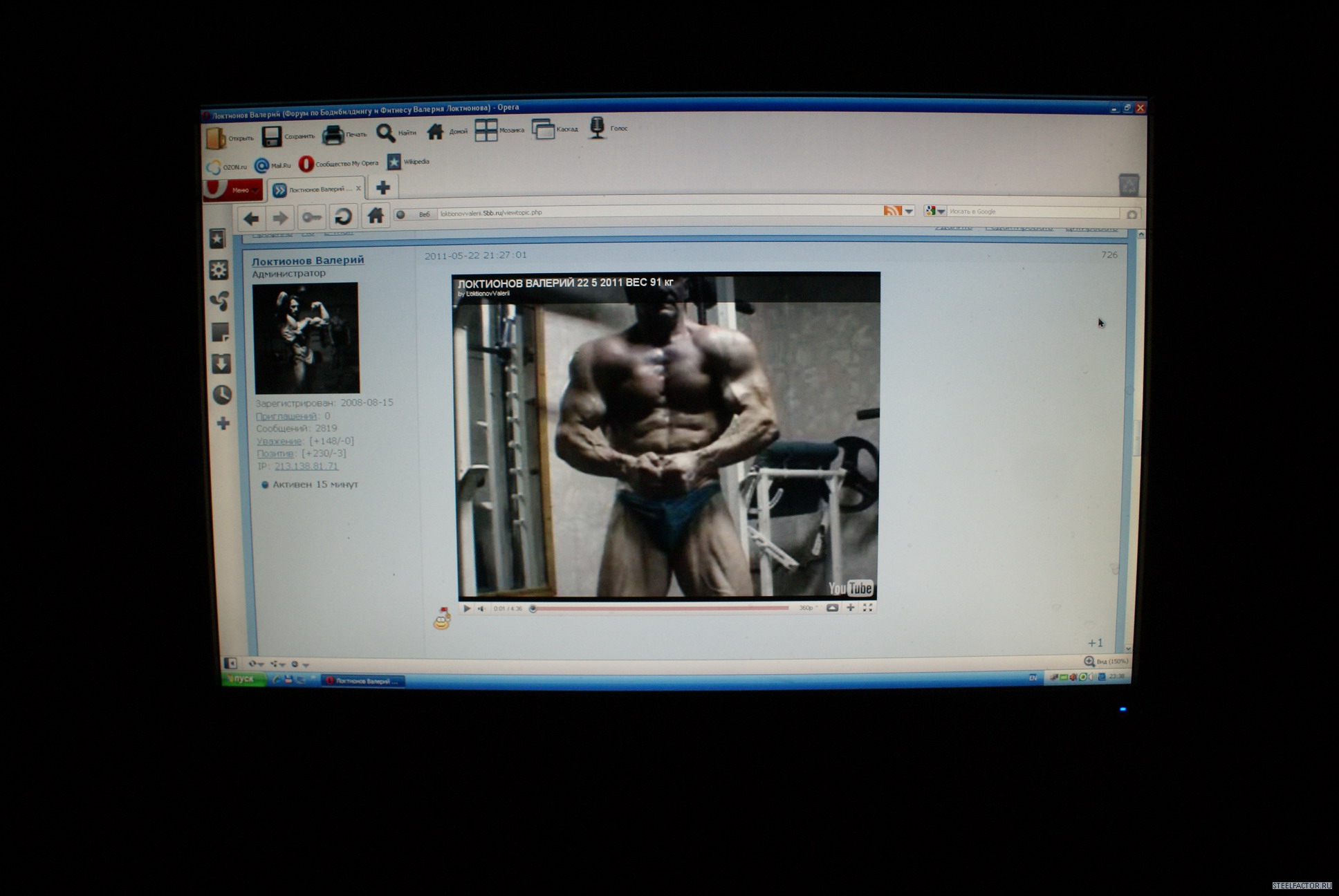Click the Сохранить floppy disk icon
This screenshot has height=896, width=1339.
(x=271, y=136)
